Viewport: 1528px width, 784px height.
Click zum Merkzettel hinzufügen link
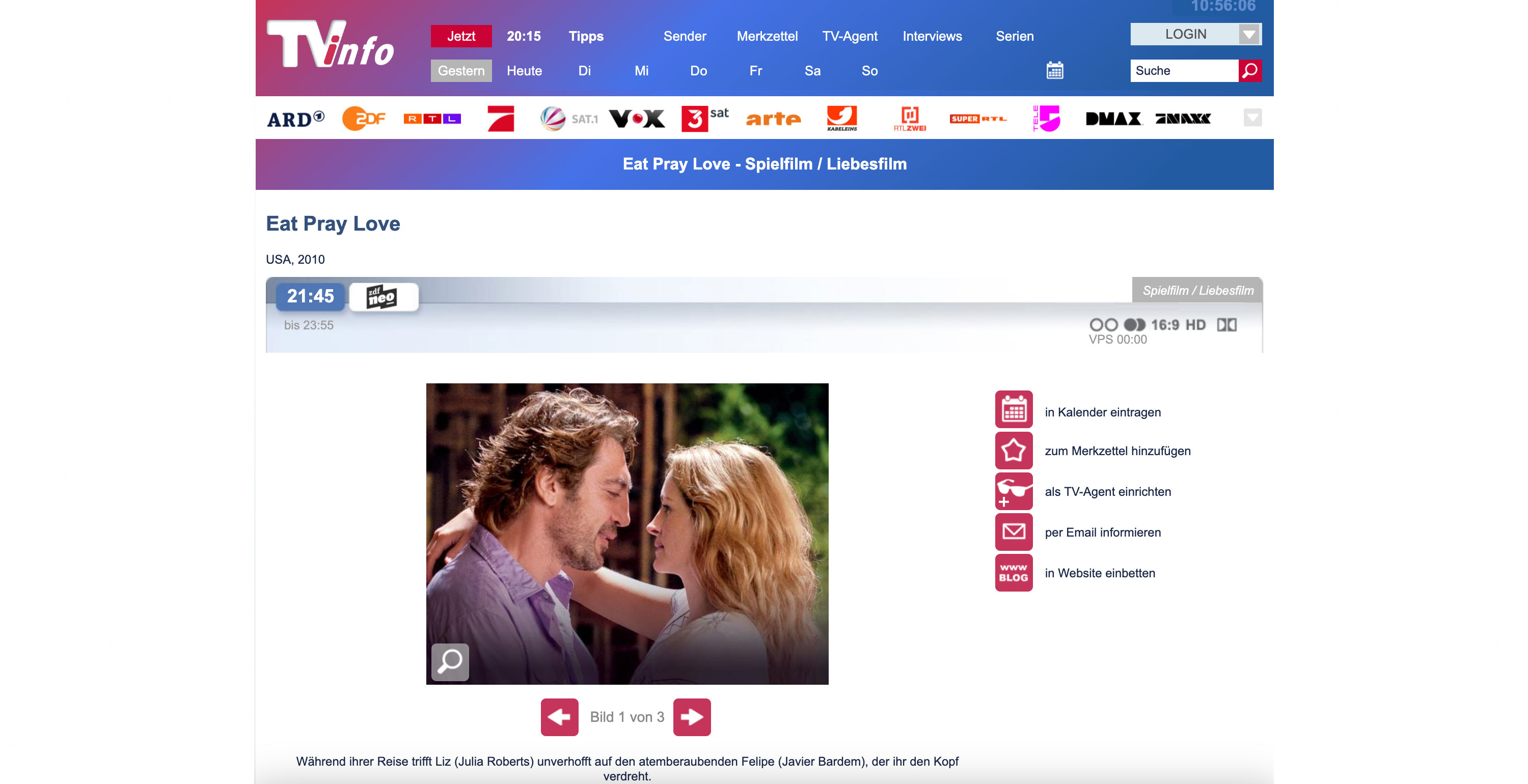[x=1117, y=451]
